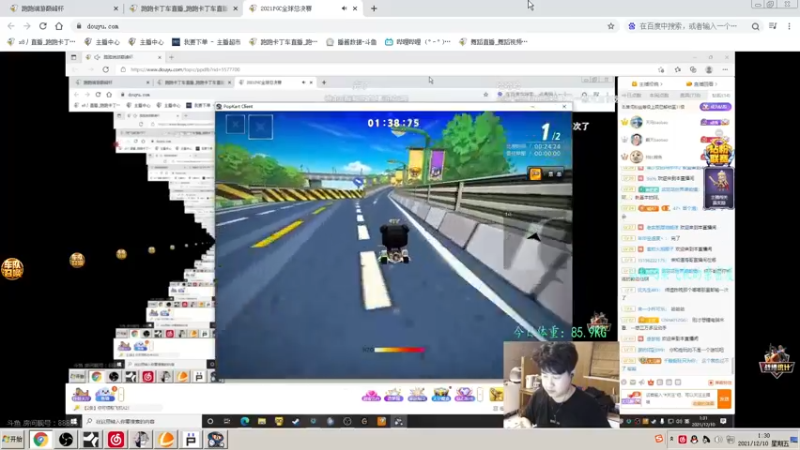This screenshot has width=800, height=450.
Task: Open the Windows 开始 start button
Action: click(x=13, y=439)
